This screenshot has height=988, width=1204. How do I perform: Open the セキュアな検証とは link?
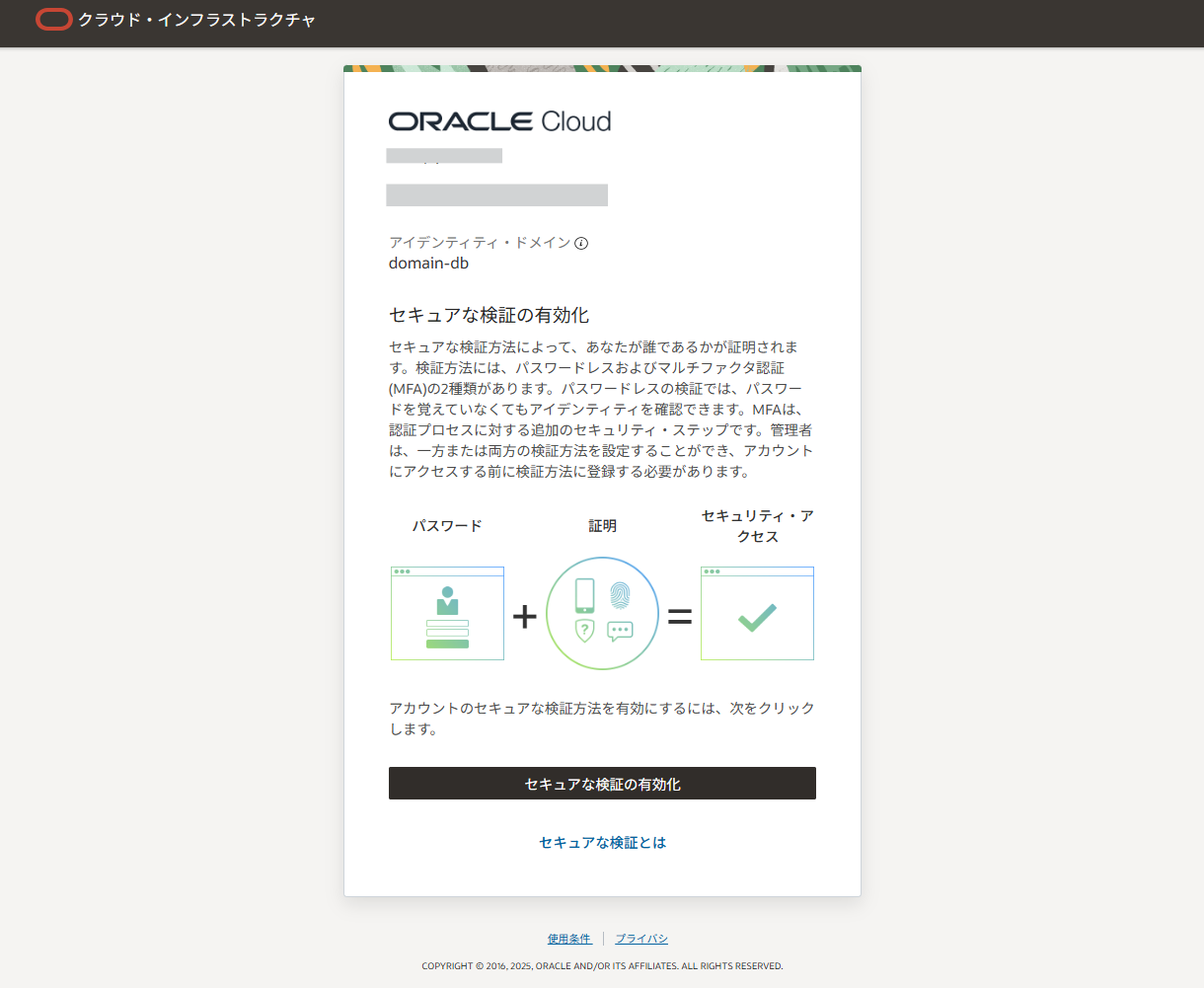602,842
